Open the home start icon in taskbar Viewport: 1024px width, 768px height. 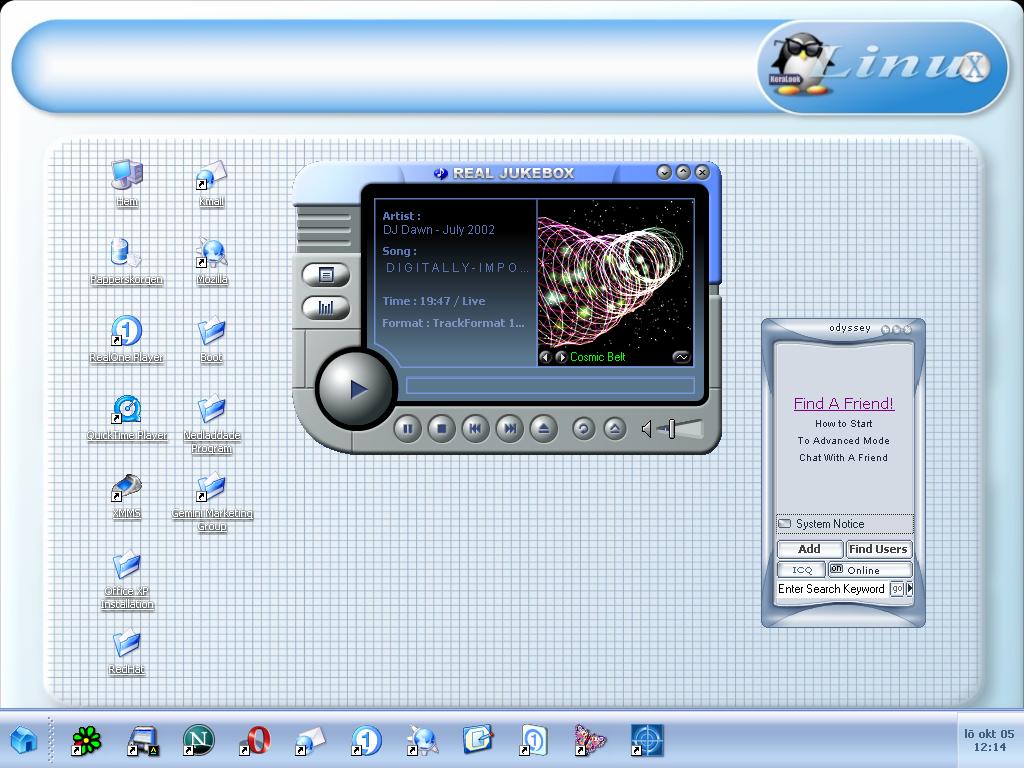(24, 740)
